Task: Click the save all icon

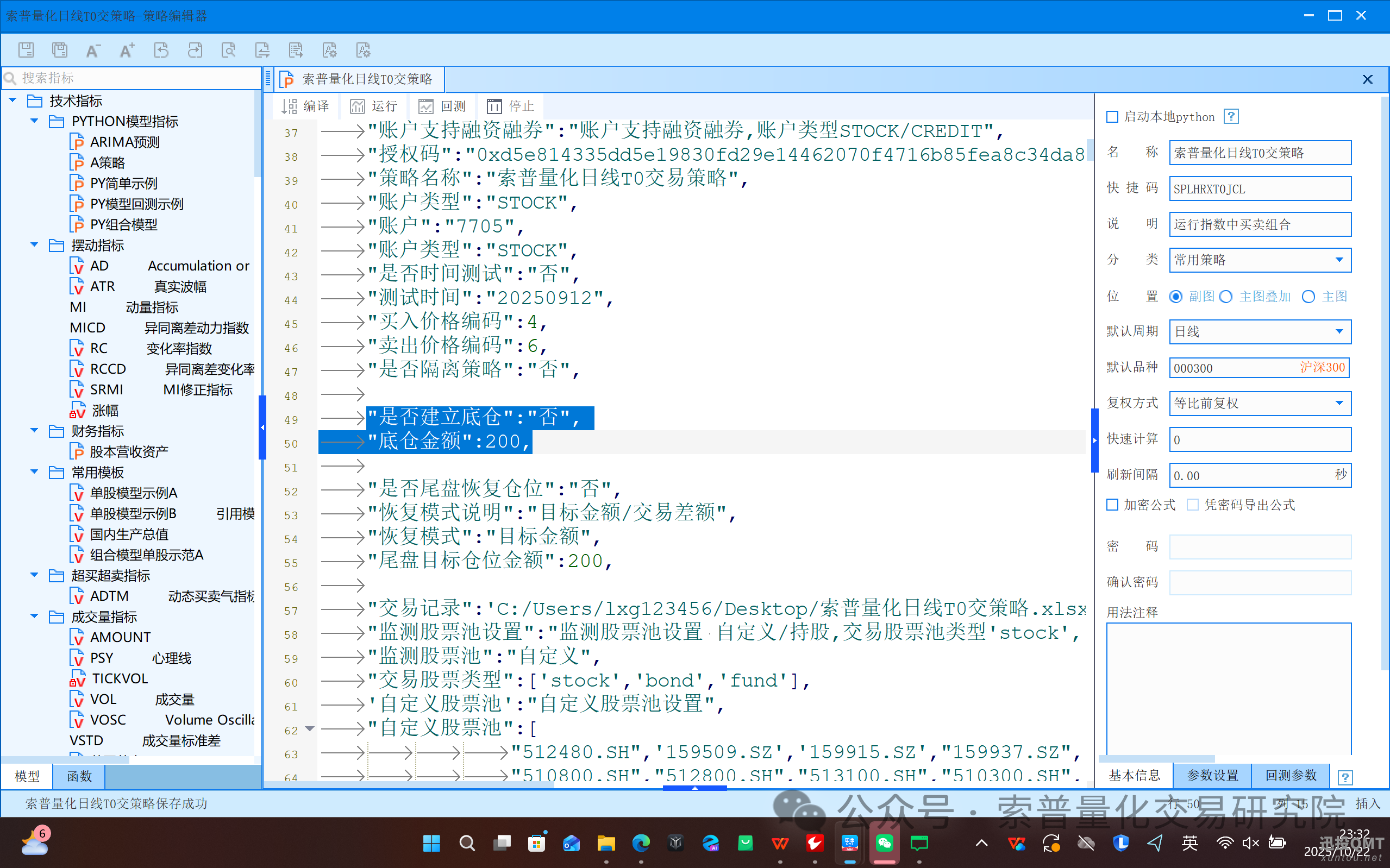Action: pyautogui.click(x=60, y=50)
